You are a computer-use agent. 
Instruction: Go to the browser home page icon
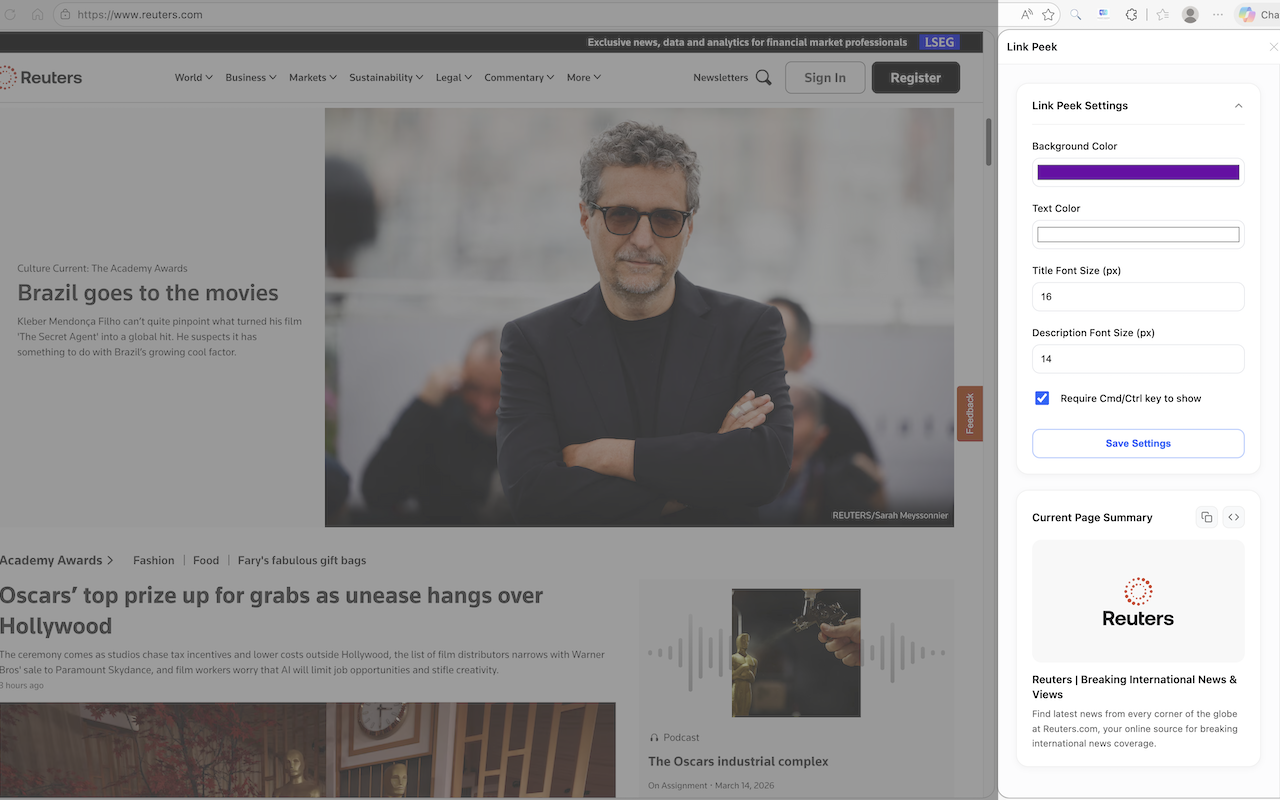tap(38, 15)
